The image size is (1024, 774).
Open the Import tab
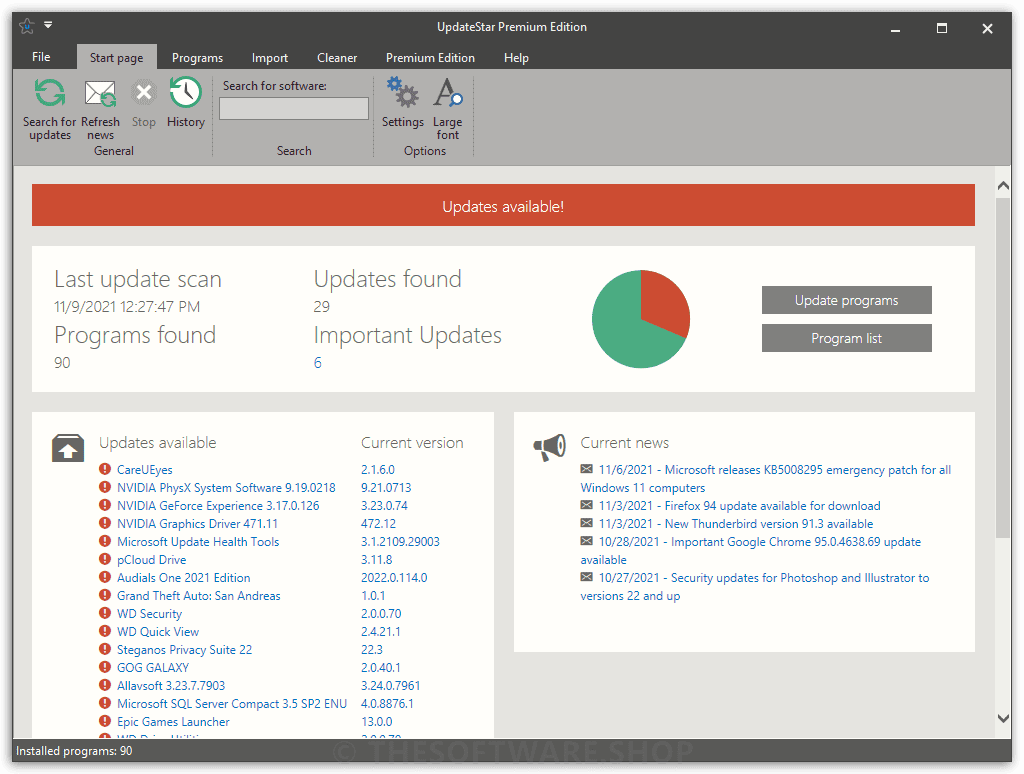coord(270,57)
